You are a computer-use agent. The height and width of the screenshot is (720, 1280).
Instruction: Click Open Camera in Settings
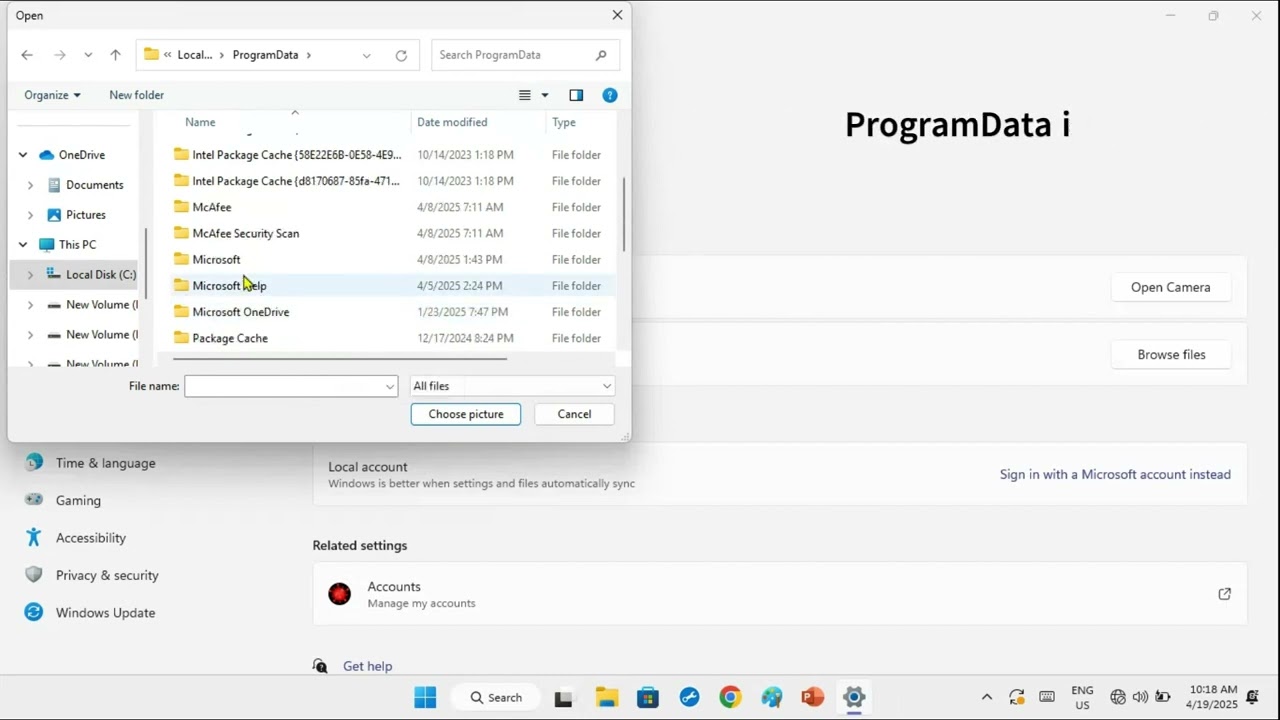coord(1171,287)
